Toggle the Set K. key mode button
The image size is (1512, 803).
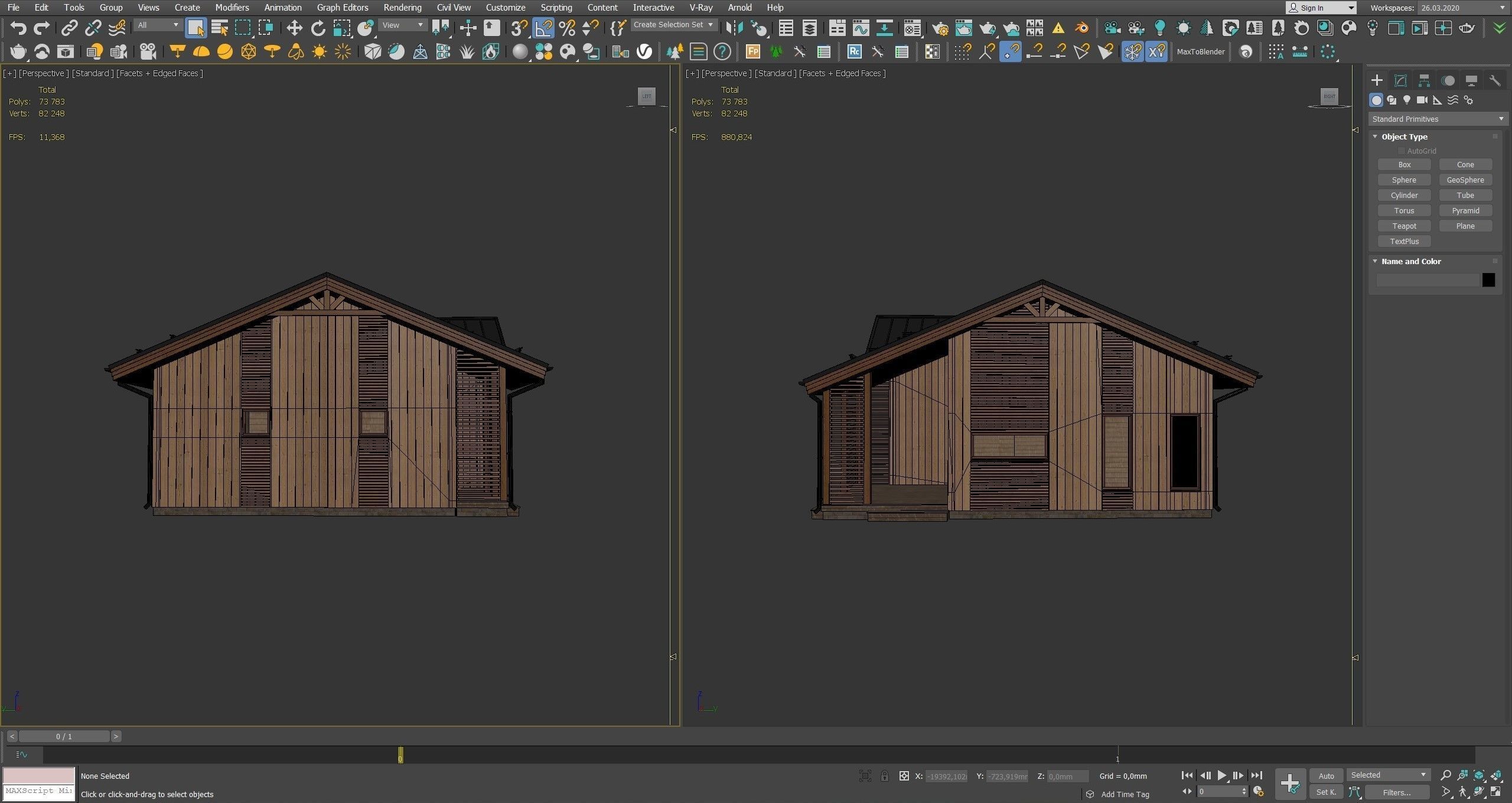(x=1326, y=792)
